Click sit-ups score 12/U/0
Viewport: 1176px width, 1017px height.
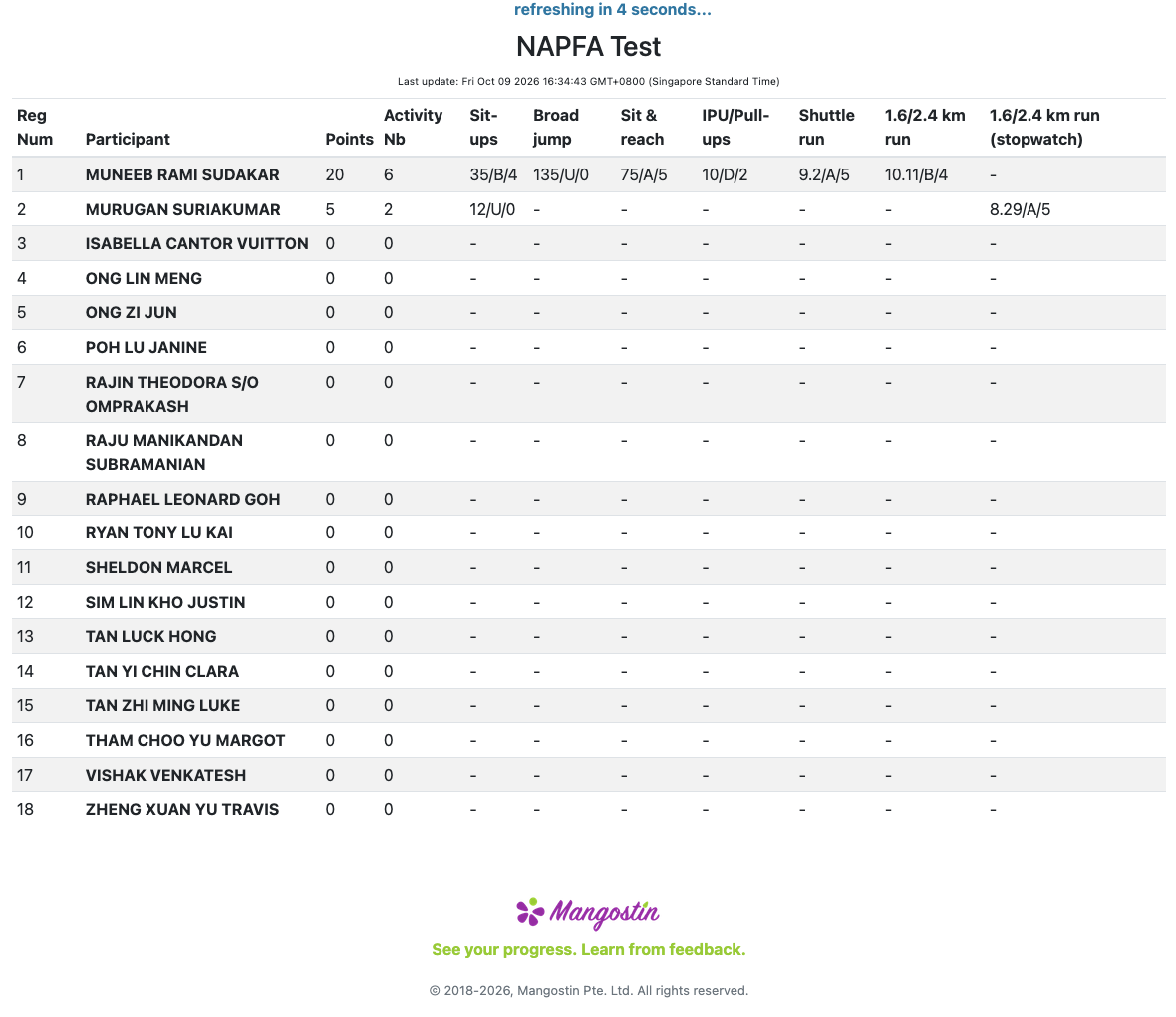[x=492, y=209]
